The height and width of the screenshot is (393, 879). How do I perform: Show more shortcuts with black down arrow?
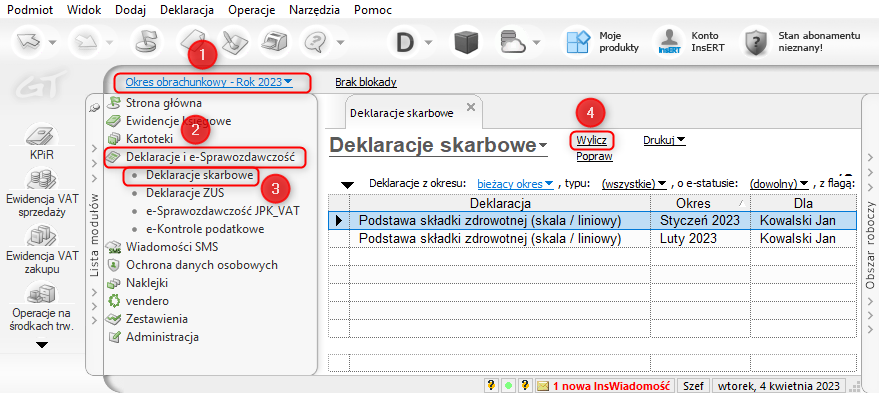[41, 345]
